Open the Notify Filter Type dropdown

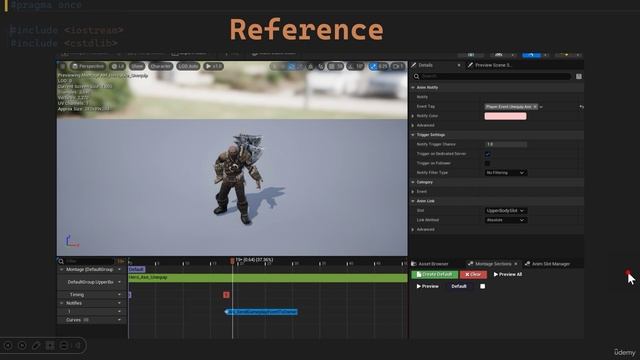click(x=505, y=173)
